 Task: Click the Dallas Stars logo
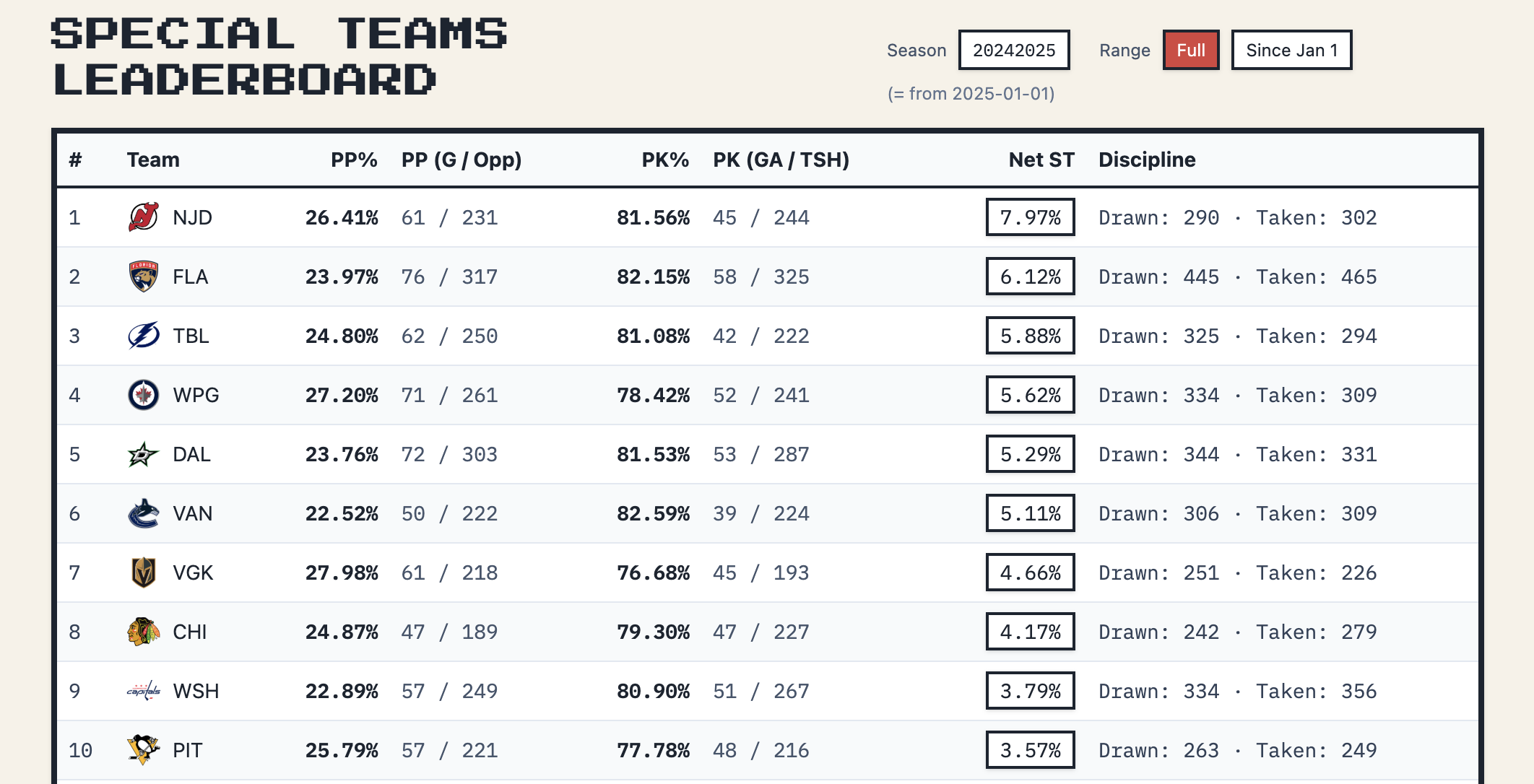tap(143, 454)
